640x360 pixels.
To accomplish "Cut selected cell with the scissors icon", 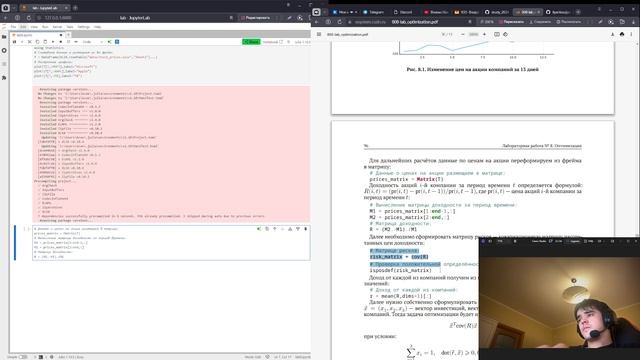I will (30, 42).
